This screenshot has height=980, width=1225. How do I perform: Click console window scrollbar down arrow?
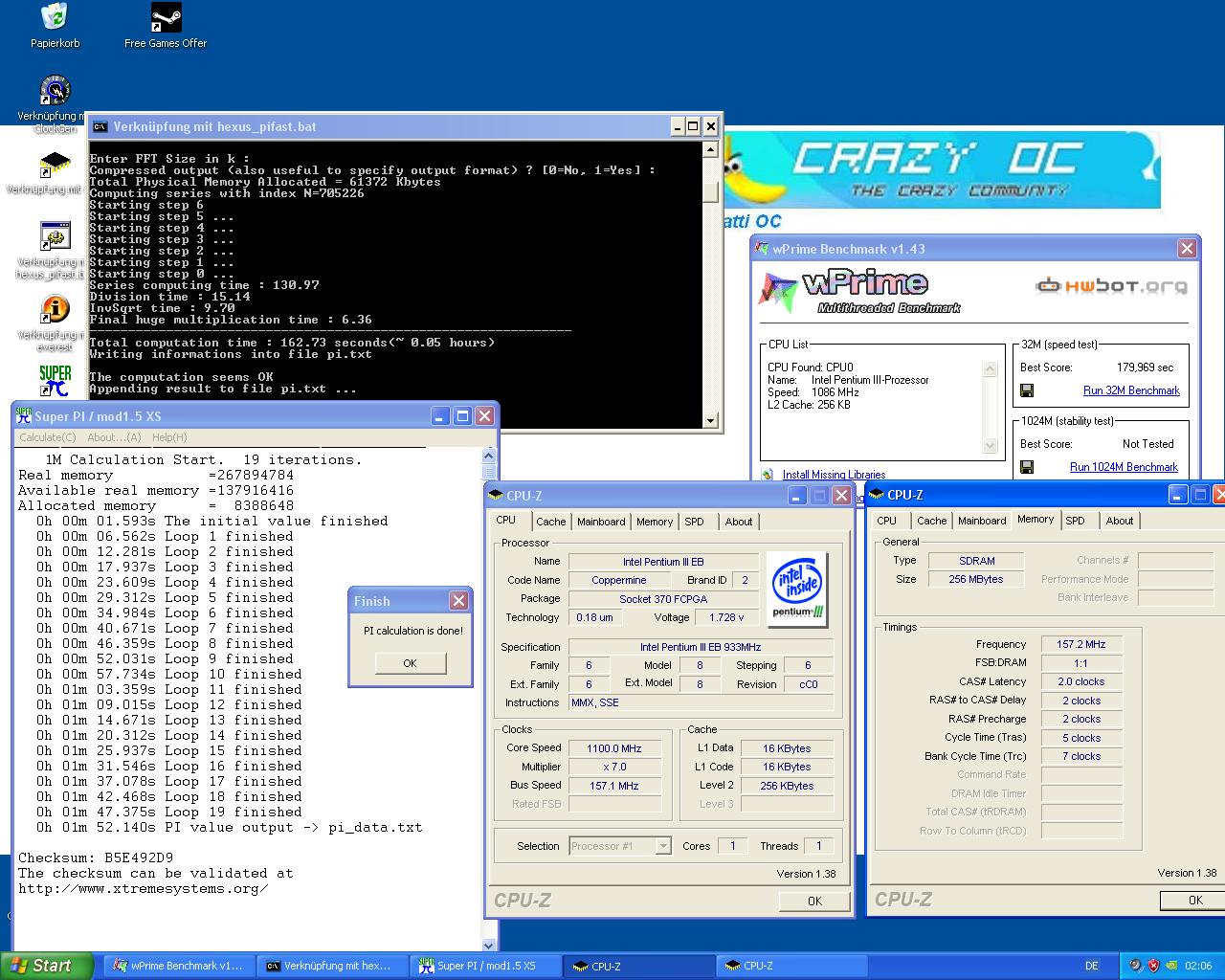(710, 420)
